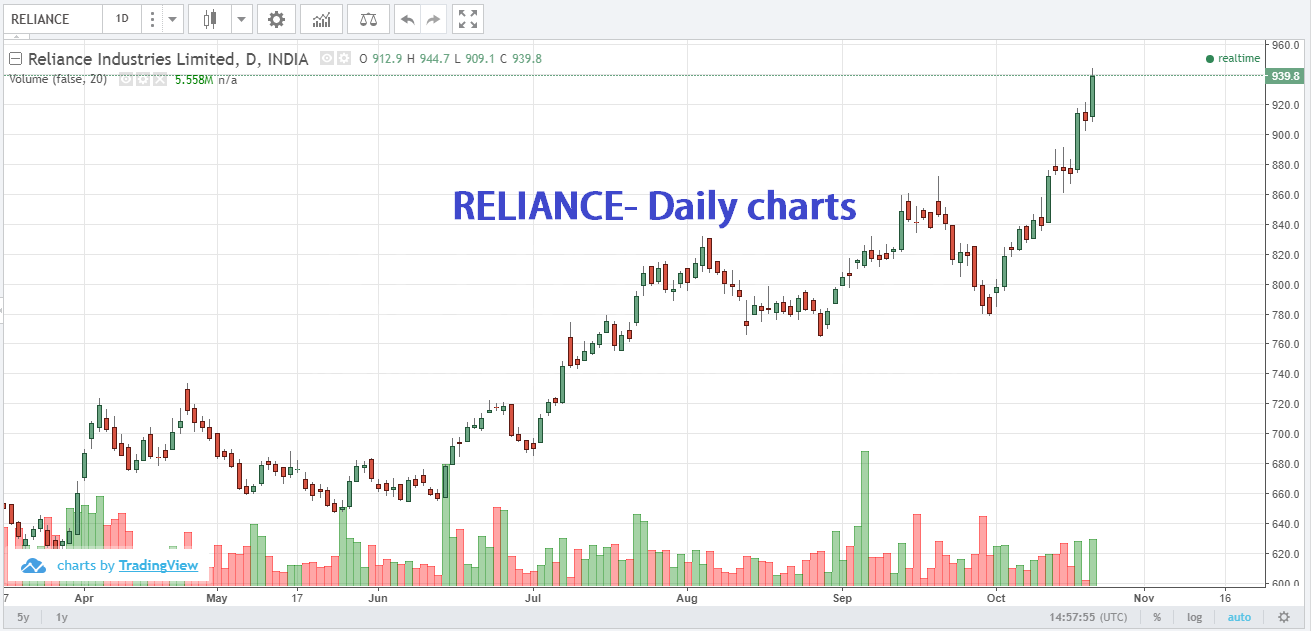
Task: Click the 960.0 tick on price axis
Action: tap(1284, 45)
